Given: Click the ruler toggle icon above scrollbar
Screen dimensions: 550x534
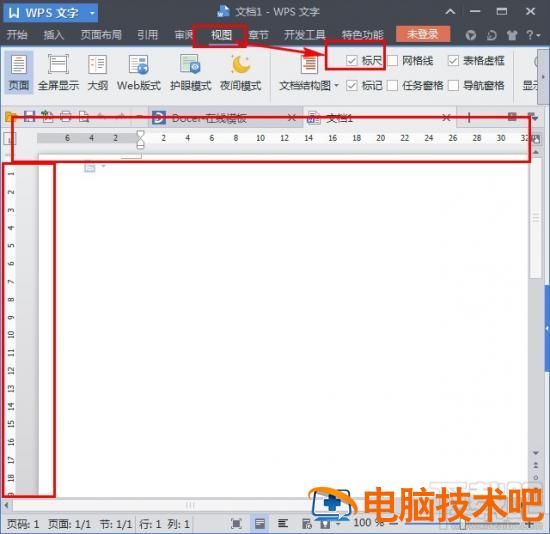Looking at the screenshot, I should (x=536, y=139).
